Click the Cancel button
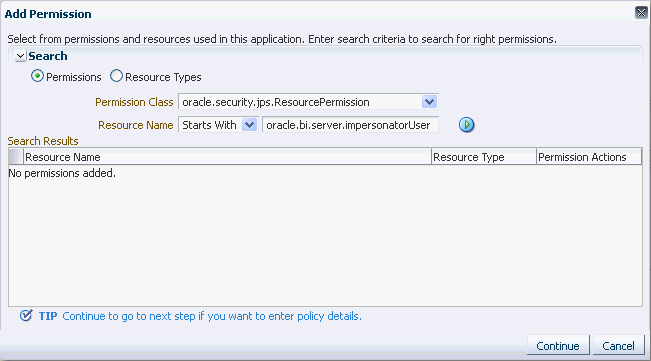The image size is (651, 361). [x=618, y=345]
